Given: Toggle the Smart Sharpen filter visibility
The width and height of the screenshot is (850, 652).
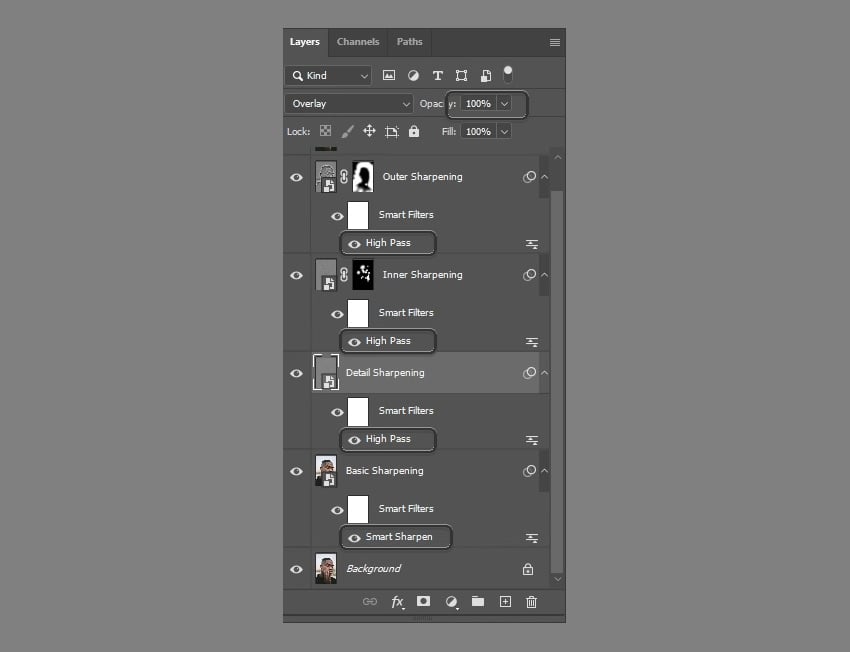Looking at the screenshot, I should [354, 537].
